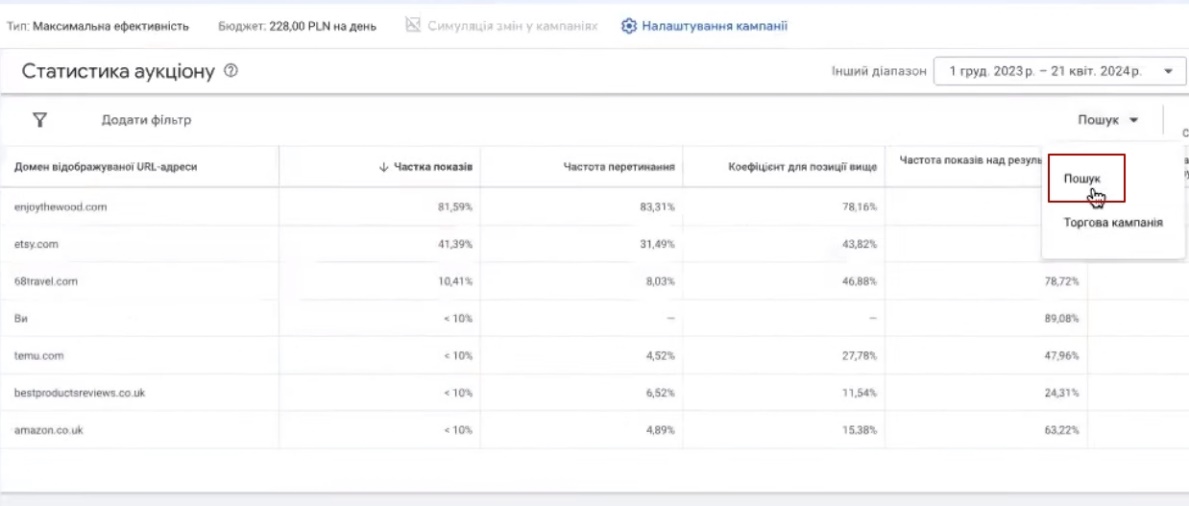Click Додати фільтр
1189x506 pixels.
pyautogui.click(x=146, y=120)
